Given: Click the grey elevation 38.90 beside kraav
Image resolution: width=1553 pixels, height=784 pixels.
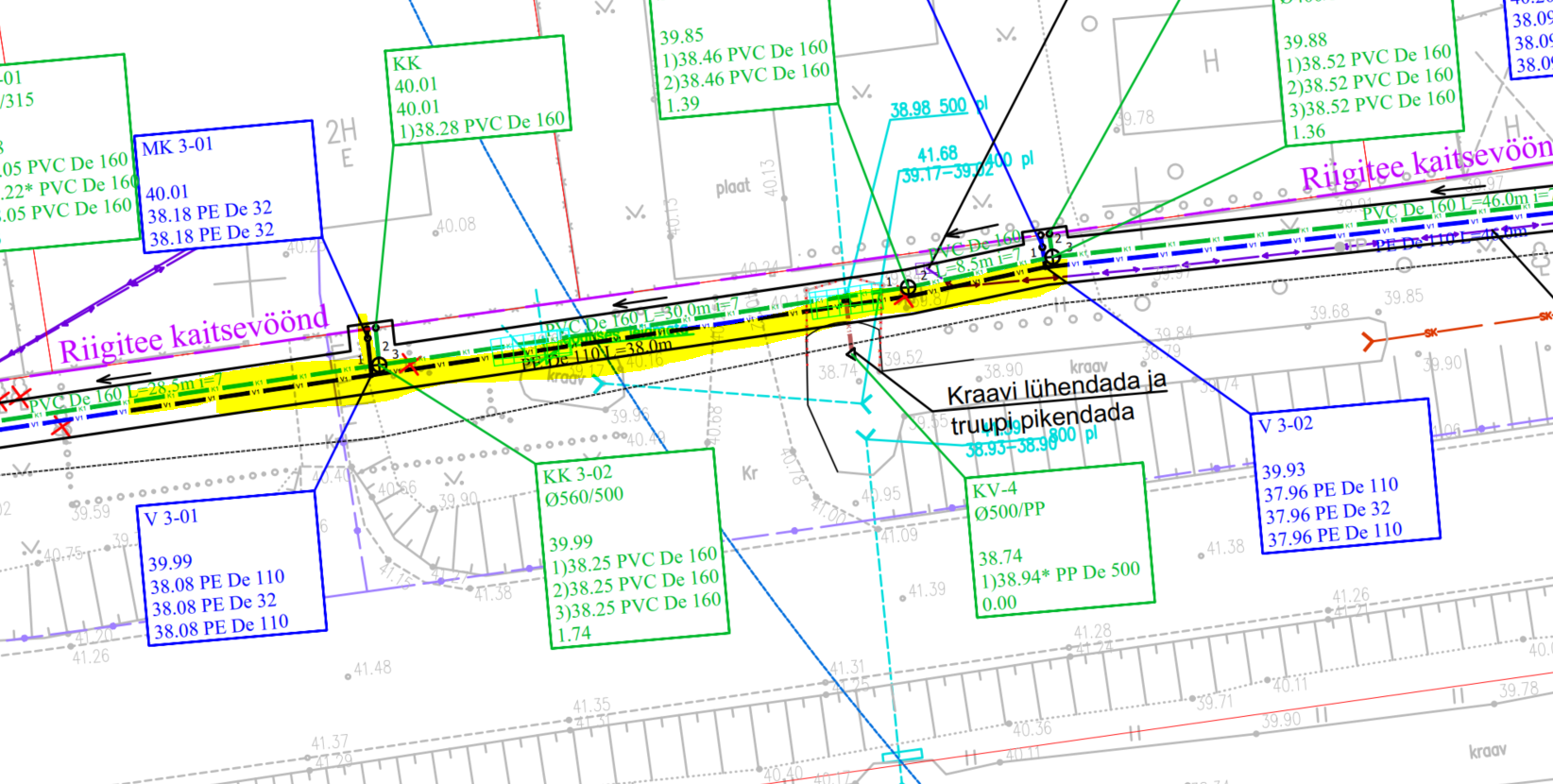Looking at the screenshot, I should [1002, 370].
